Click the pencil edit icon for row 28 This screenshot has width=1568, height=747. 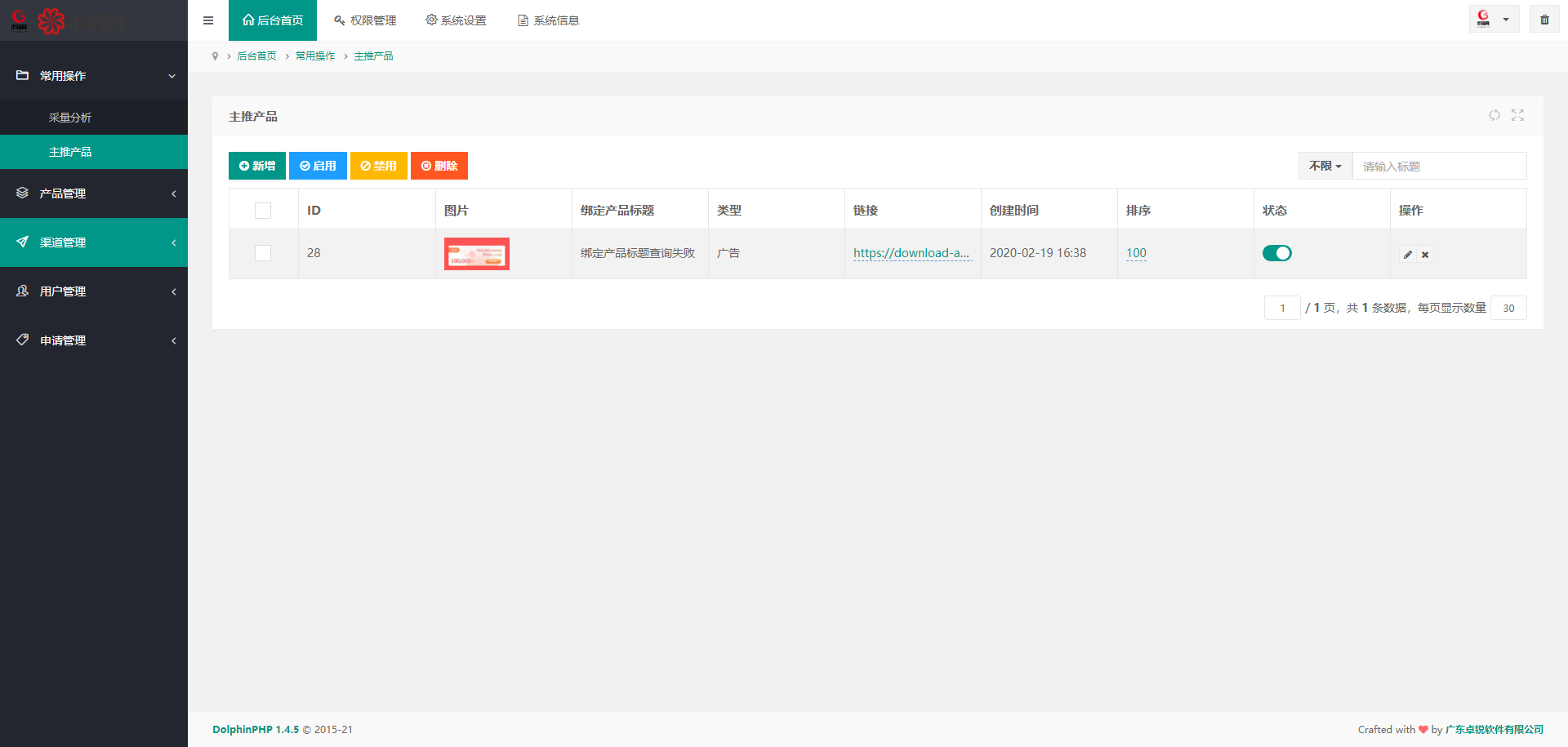click(1408, 255)
